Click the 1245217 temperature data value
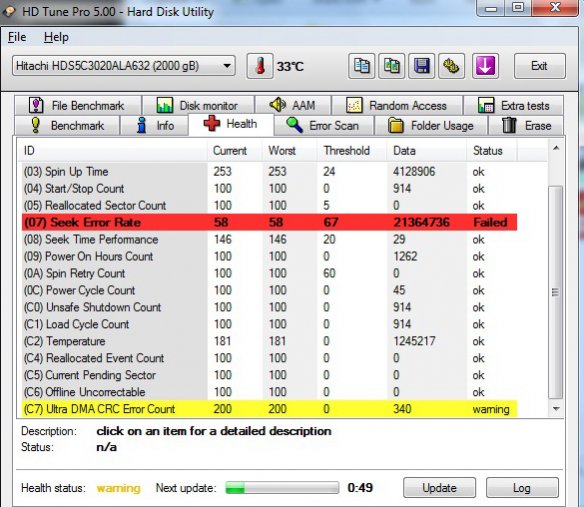 coord(414,341)
